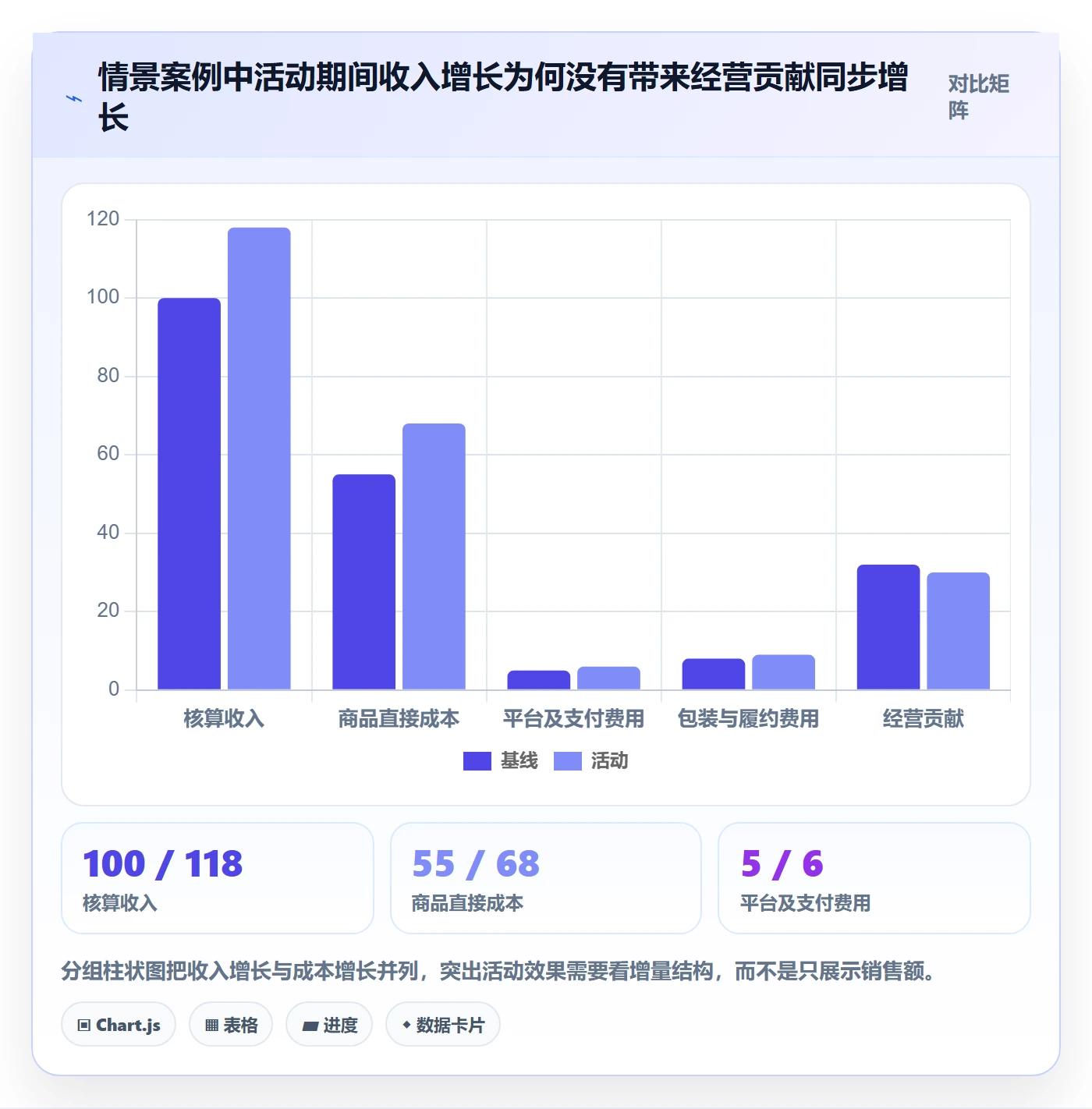Image resolution: width=1092 pixels, height=1109 pixels.
Task: Click the 100 y-axis tick label
Action: [x=103, y=297]
